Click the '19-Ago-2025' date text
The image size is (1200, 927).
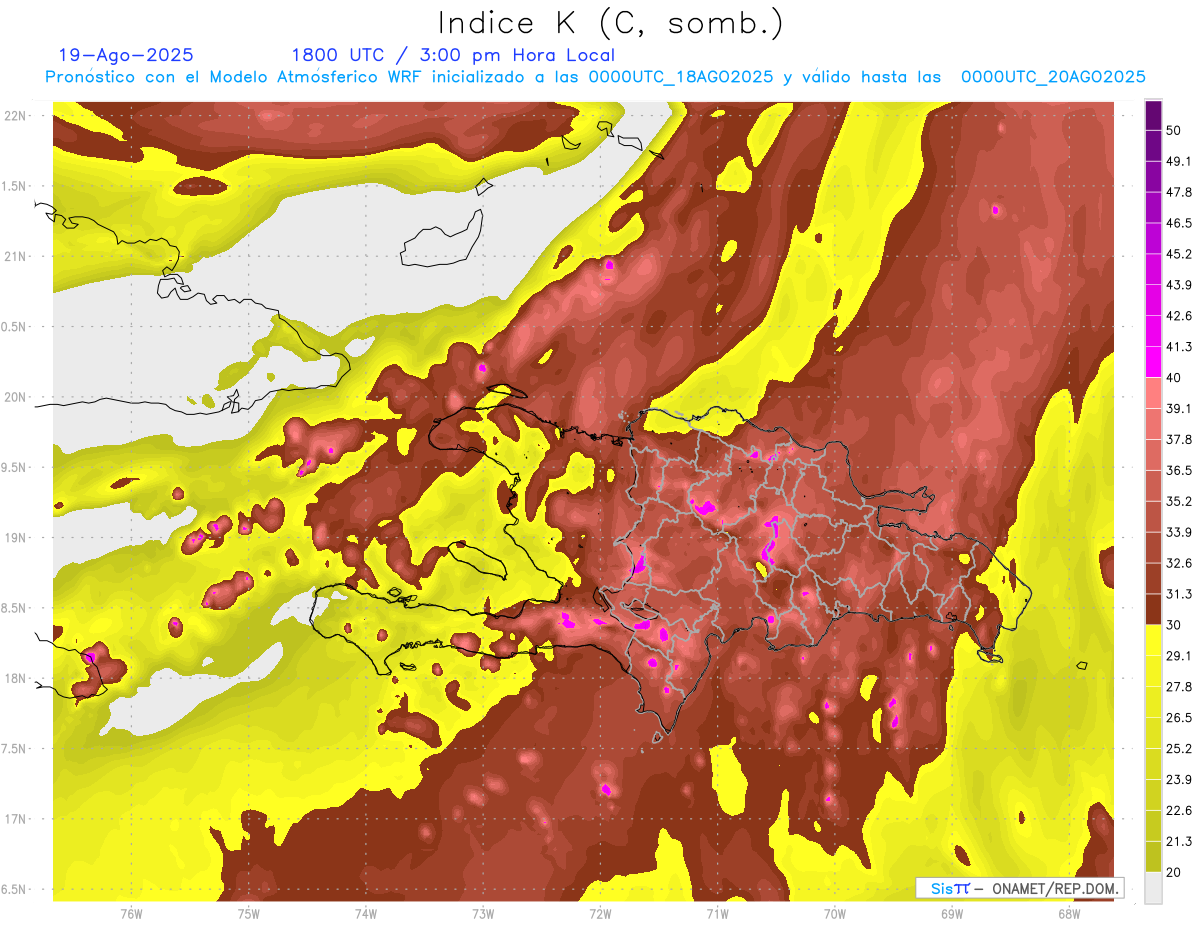126,55
